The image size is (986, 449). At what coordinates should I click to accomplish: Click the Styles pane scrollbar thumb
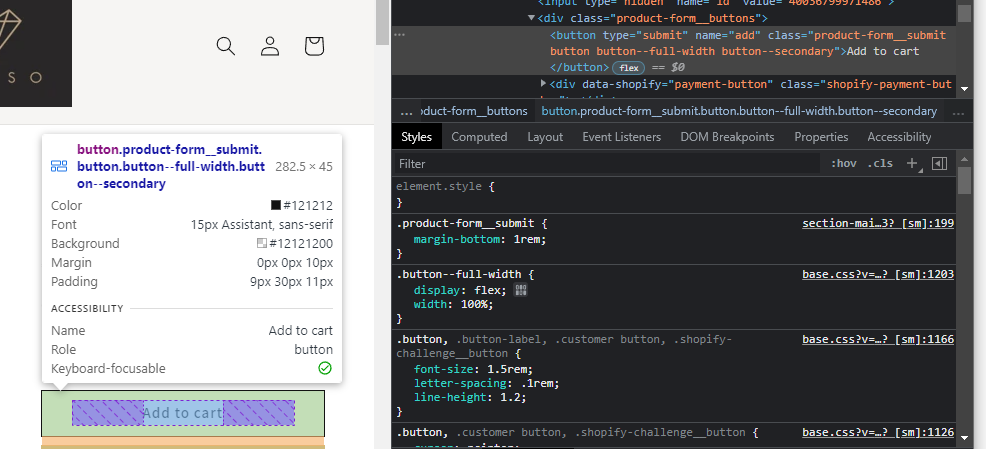[965, 180]
